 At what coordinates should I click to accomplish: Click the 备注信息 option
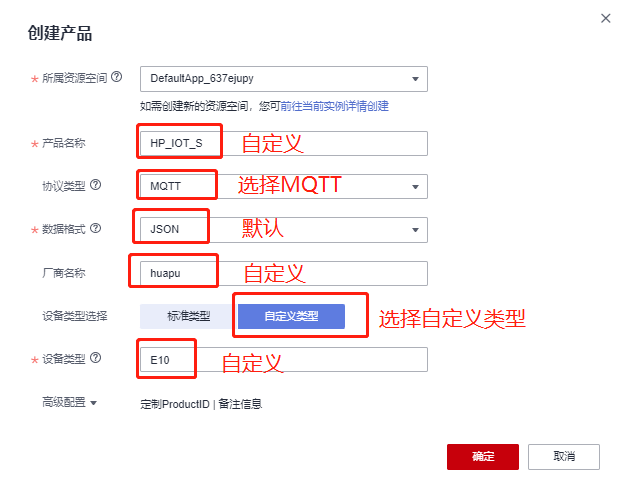pos(240,404)
